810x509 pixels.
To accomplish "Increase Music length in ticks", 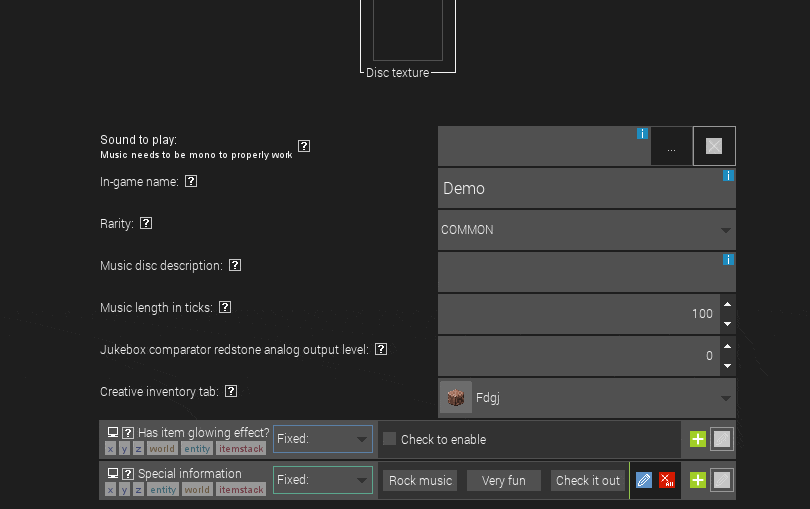I will point(727,304).
